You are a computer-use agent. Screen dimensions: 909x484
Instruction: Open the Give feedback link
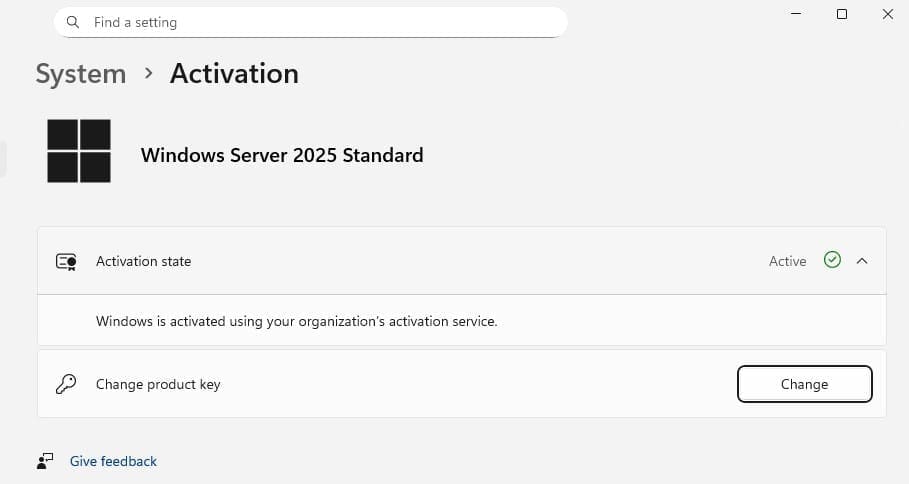coord(113,461)
